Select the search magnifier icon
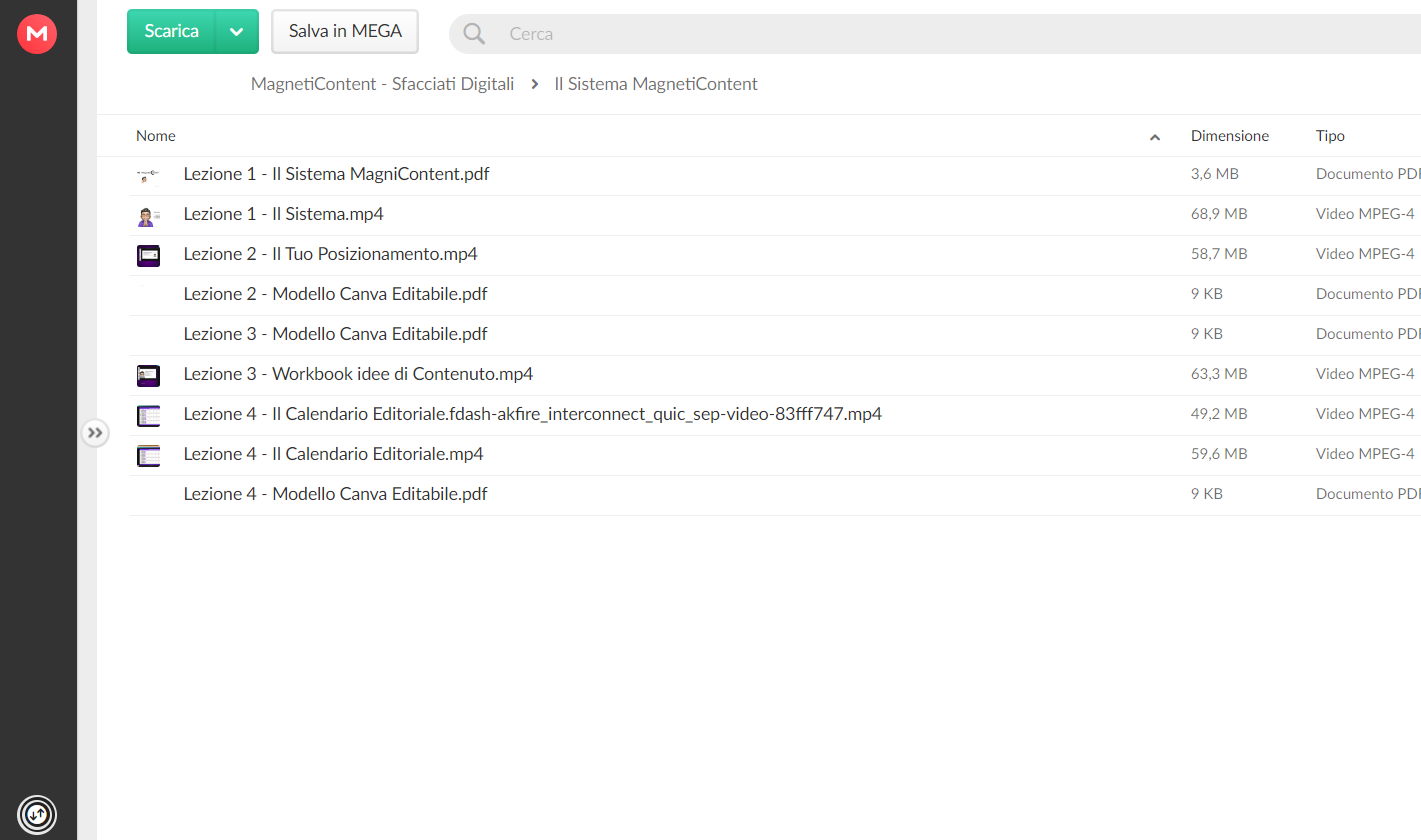The width and height of the screenshot is (1421, 840). pyautogui.click(x=474, y=34)
